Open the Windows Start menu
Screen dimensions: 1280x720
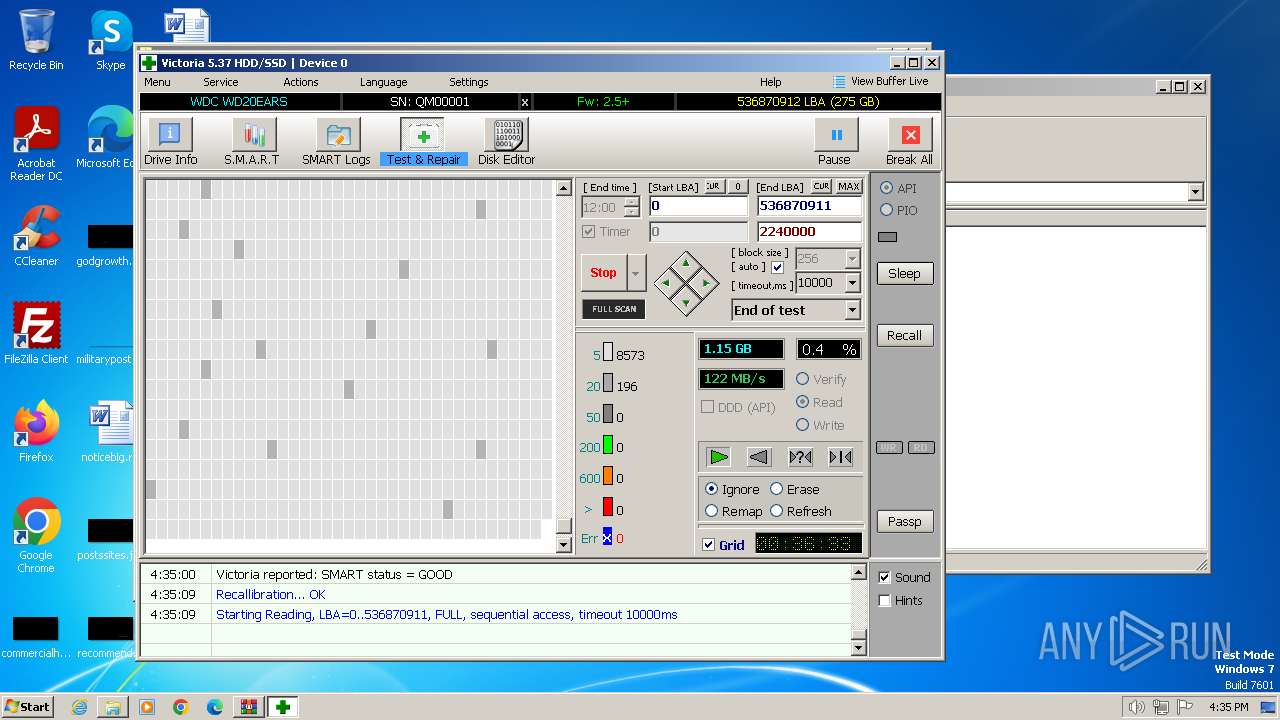tap(28, 707)
